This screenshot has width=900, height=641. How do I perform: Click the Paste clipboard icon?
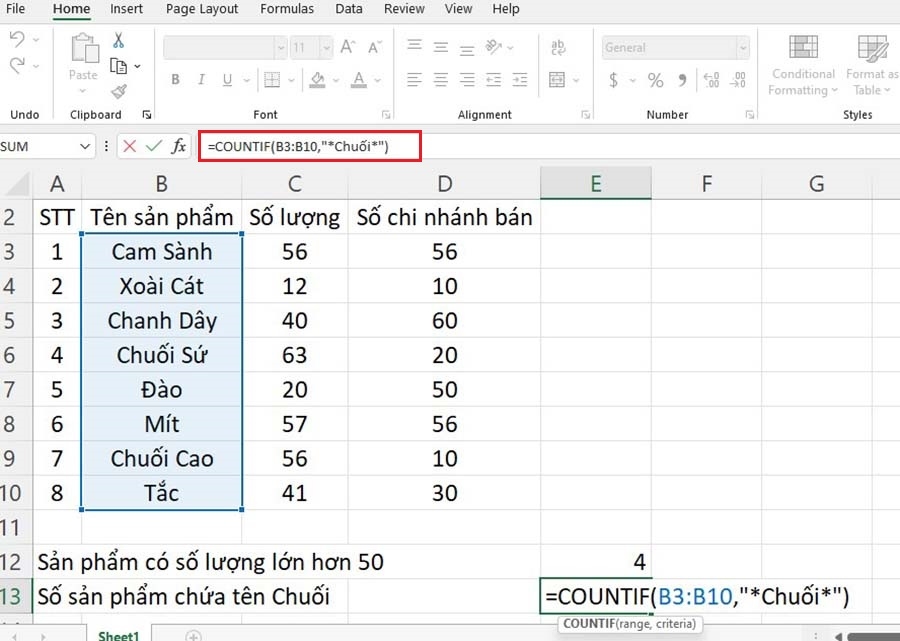(x=84, y=47)
